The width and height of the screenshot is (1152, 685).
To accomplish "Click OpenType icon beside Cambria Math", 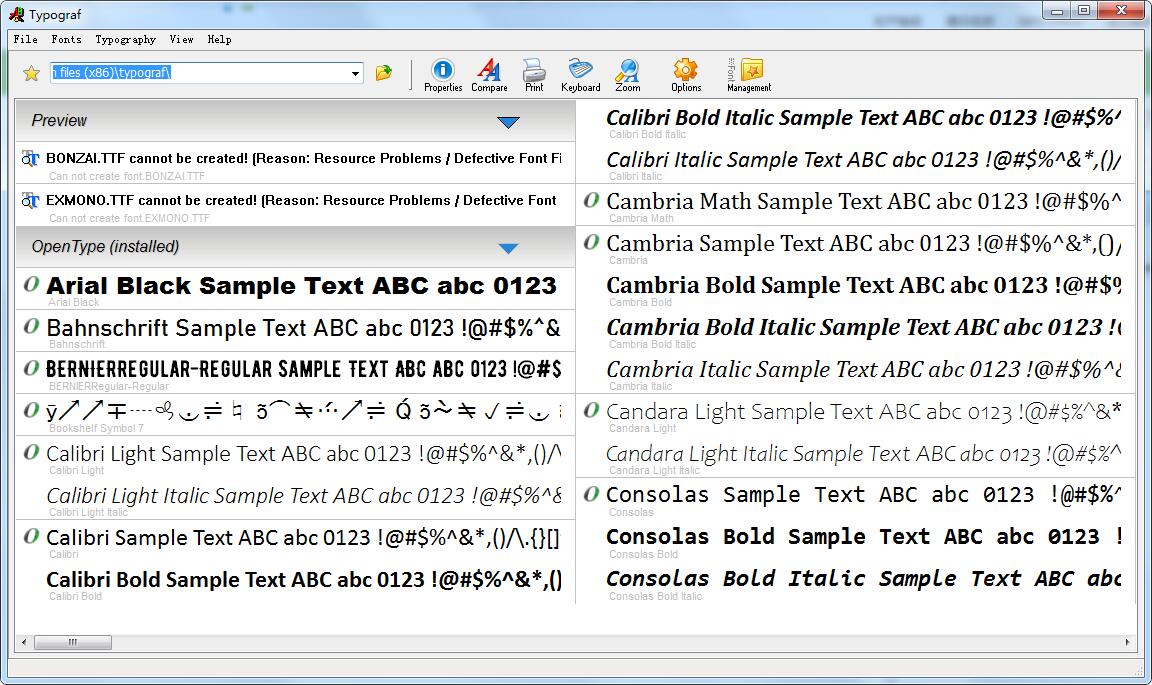I will [591, 200].
